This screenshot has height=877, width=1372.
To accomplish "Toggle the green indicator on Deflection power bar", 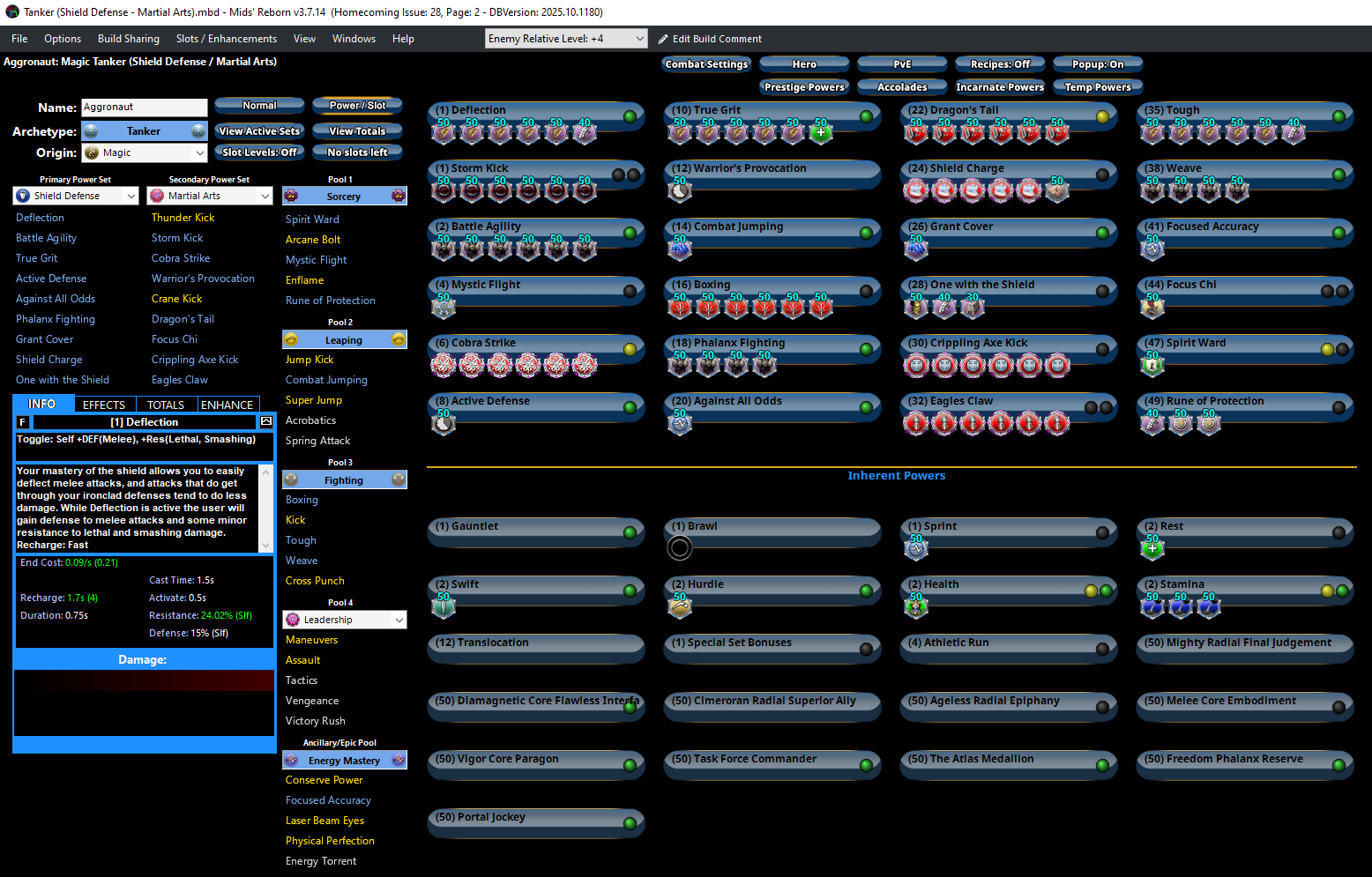I will point(630,116).
